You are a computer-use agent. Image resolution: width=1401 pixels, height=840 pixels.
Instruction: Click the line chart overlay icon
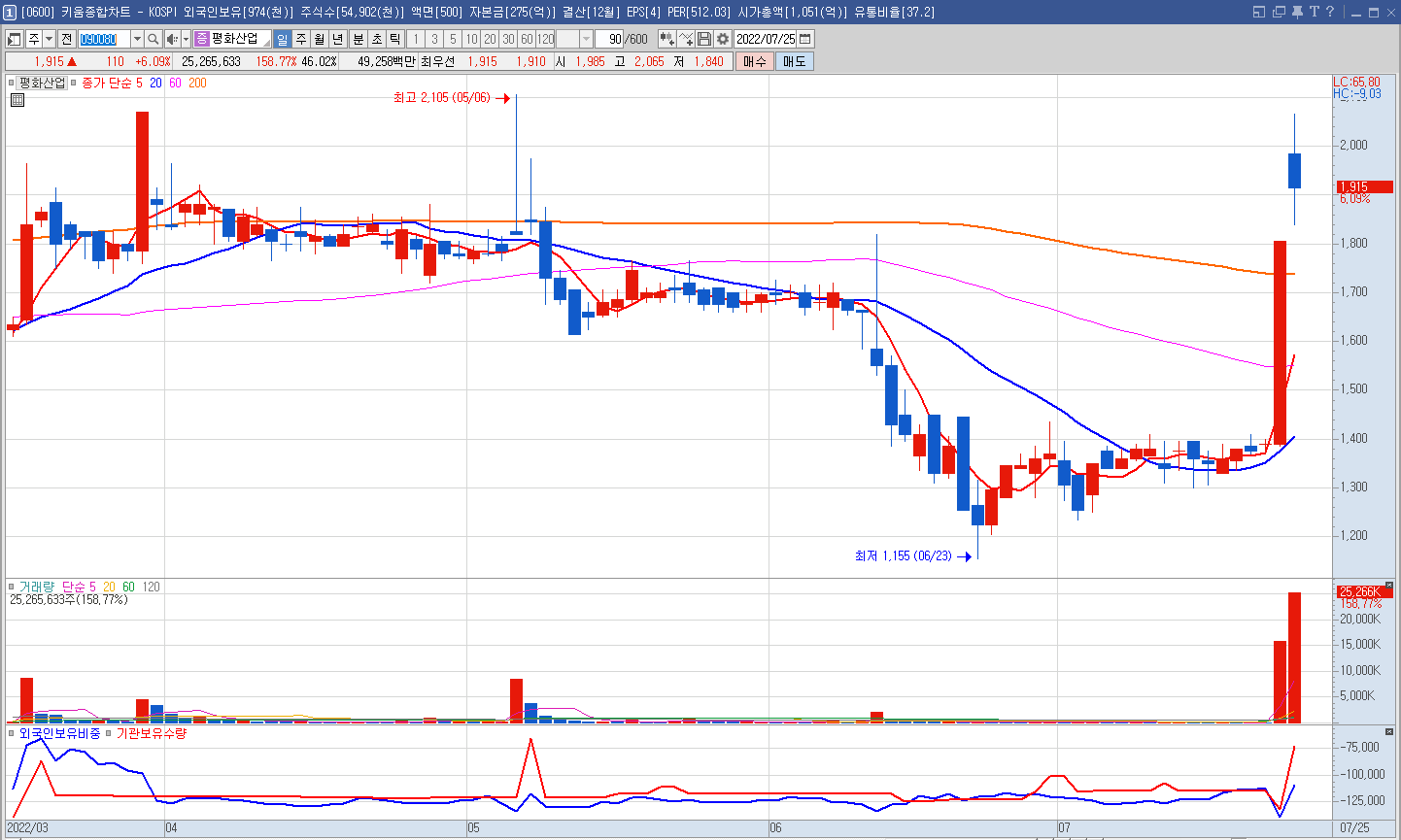[x=686, y=39]
